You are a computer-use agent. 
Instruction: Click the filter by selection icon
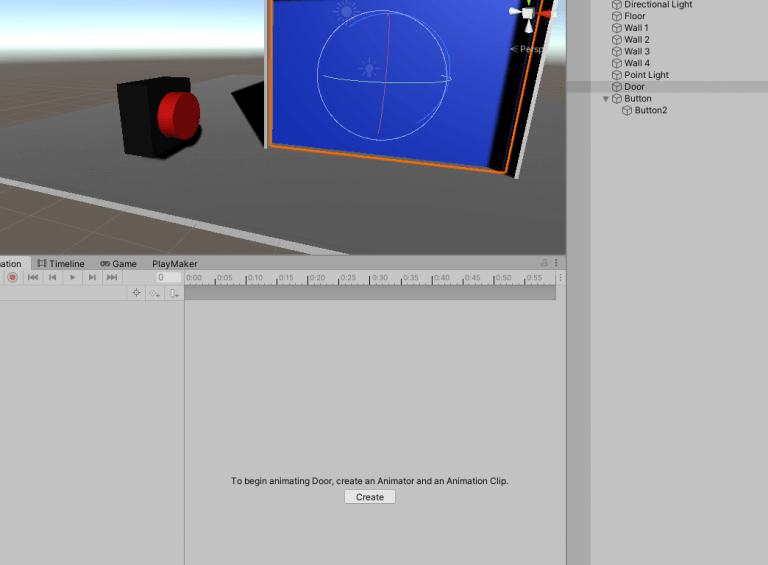(x=136, y=293)
